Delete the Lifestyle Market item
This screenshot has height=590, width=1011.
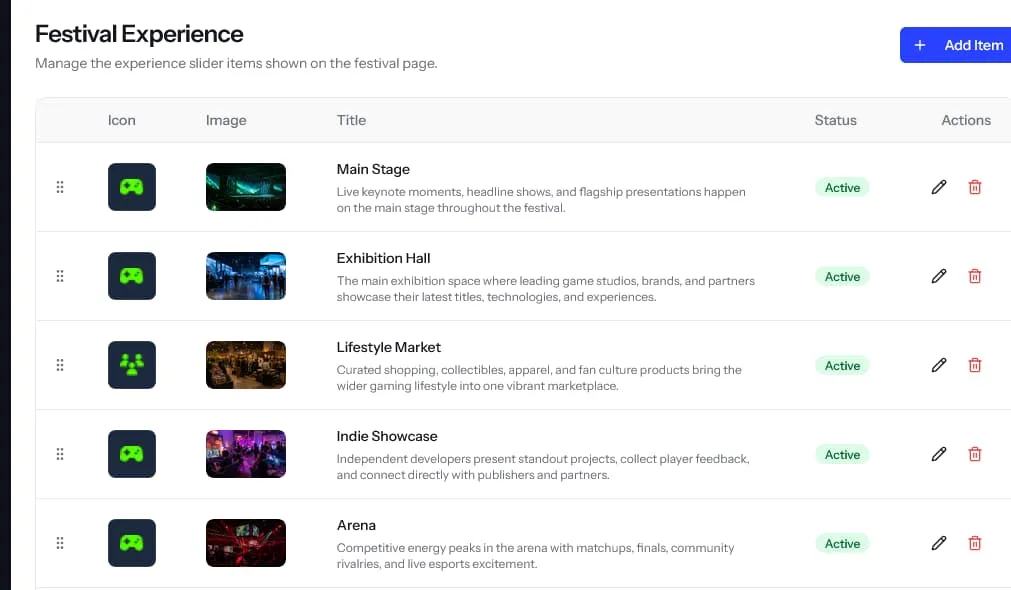(975, 365)
